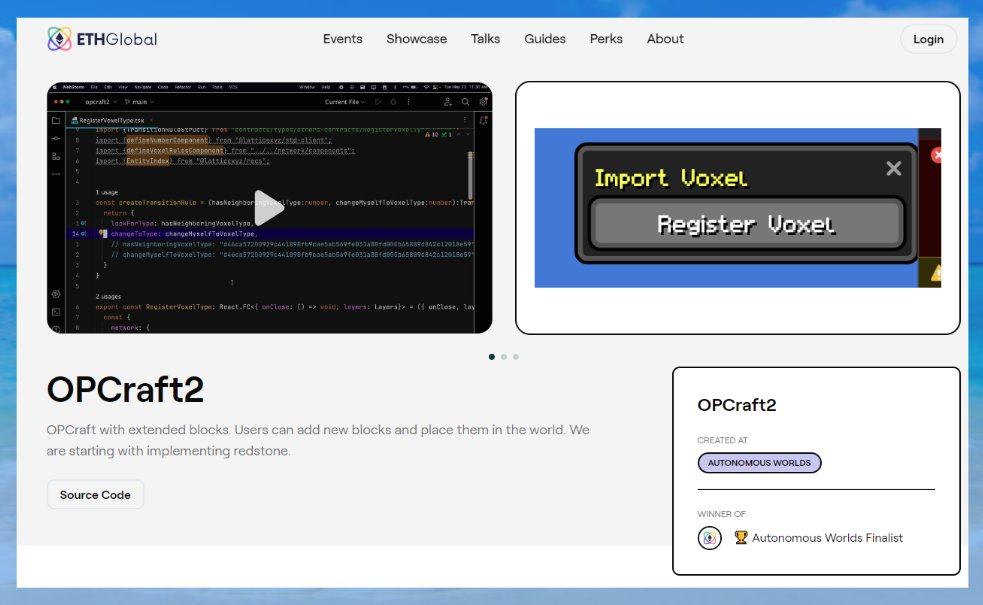983x605 pixels.
Task: Select Guides in the top navigation
Action: 545,39
